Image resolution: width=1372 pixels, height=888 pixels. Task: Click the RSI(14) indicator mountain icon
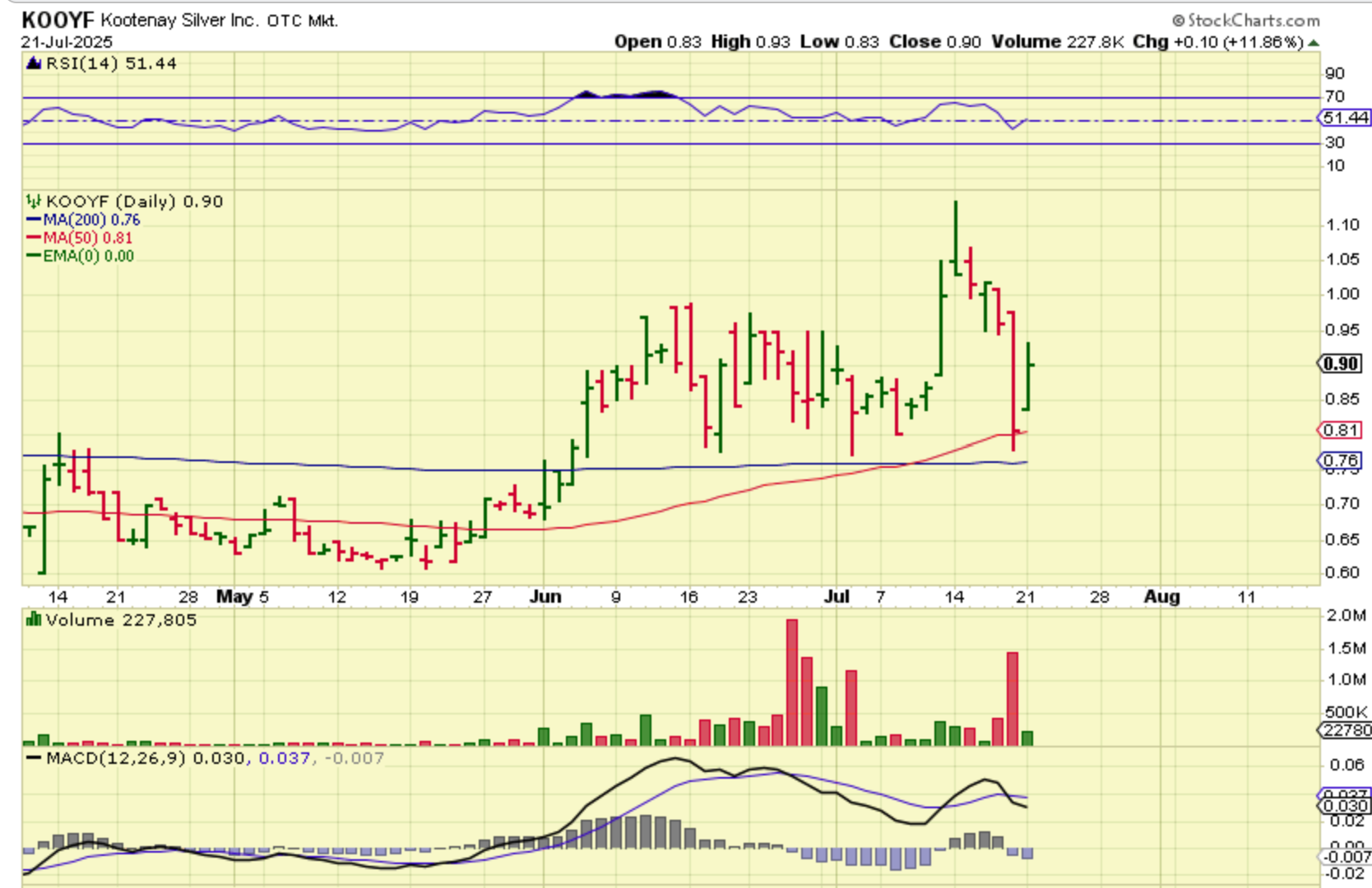tap(34, 63)
